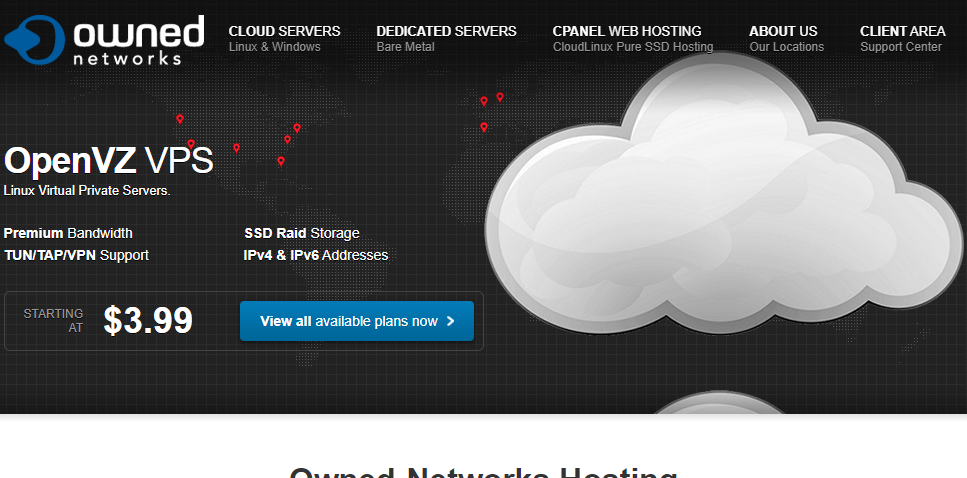Click the View all available plans now button
The height and width of the screenshot is (478, 967).
tap(356, 321)
